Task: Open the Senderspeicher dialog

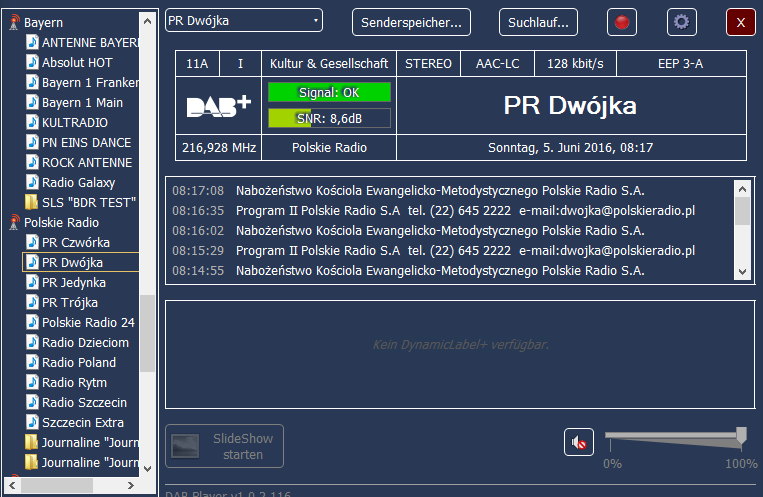Action: [x=411, y=21]
